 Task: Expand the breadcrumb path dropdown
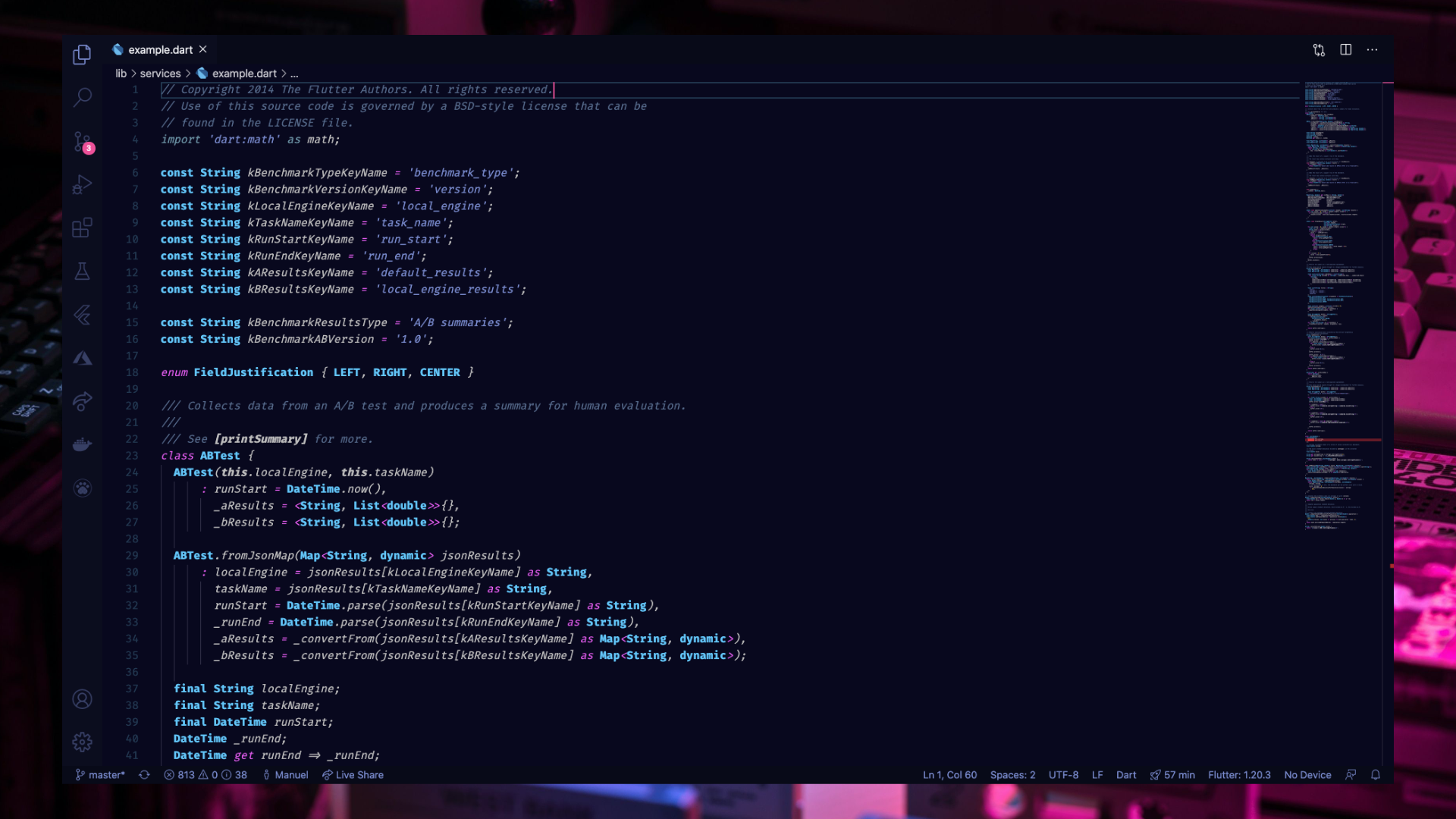(294, 73)
